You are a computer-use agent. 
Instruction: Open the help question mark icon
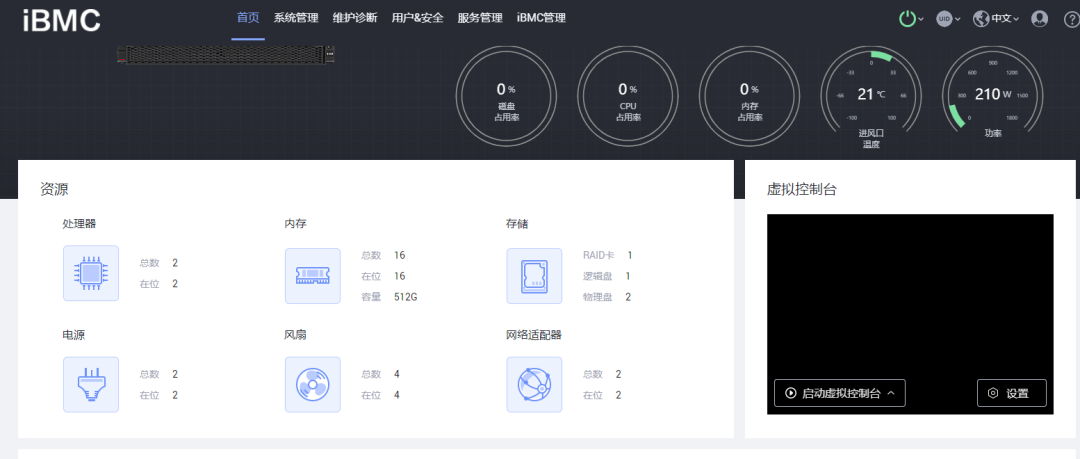(1073, 19)
